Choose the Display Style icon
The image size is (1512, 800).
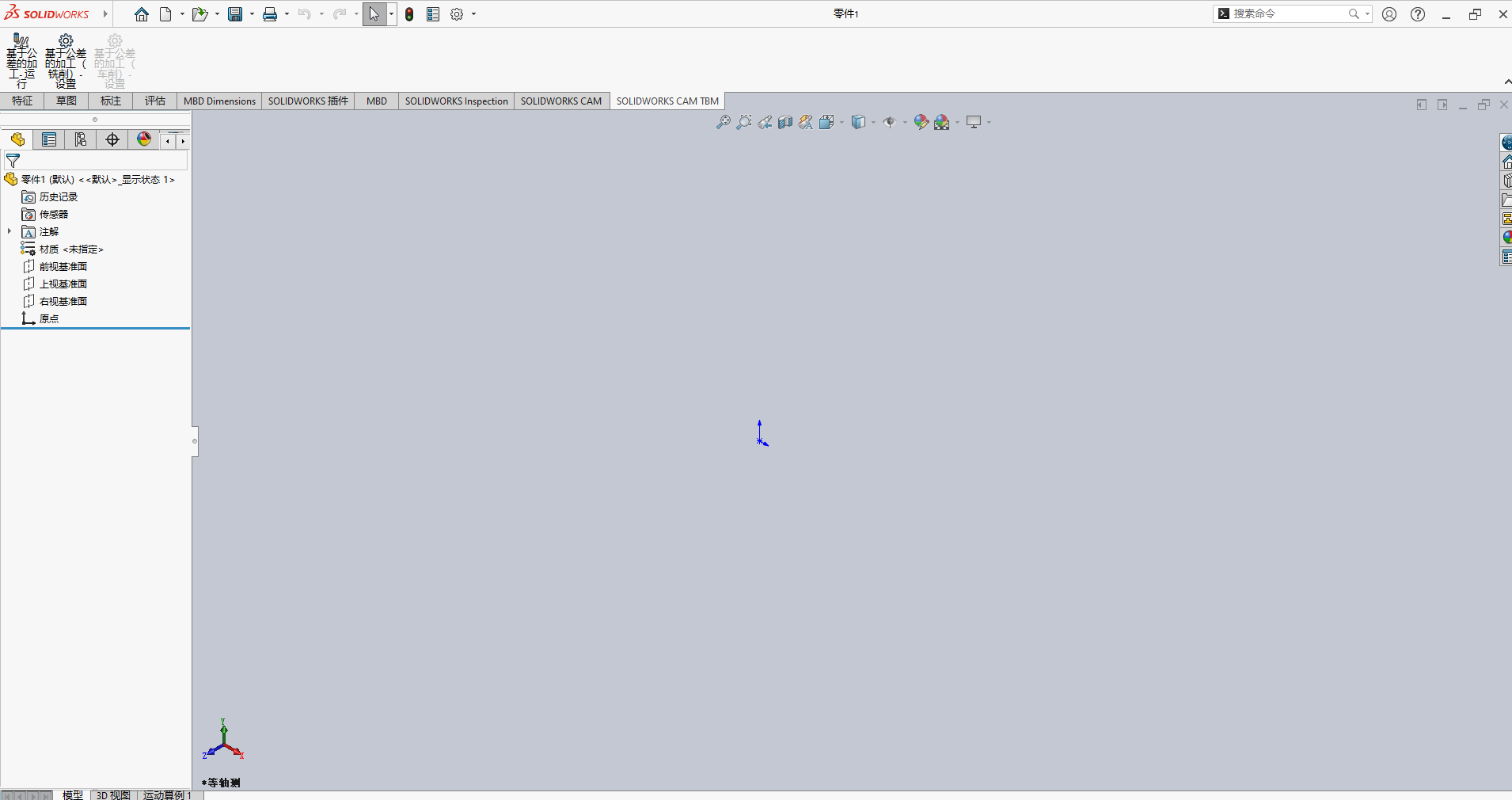[x=858, y=122]
